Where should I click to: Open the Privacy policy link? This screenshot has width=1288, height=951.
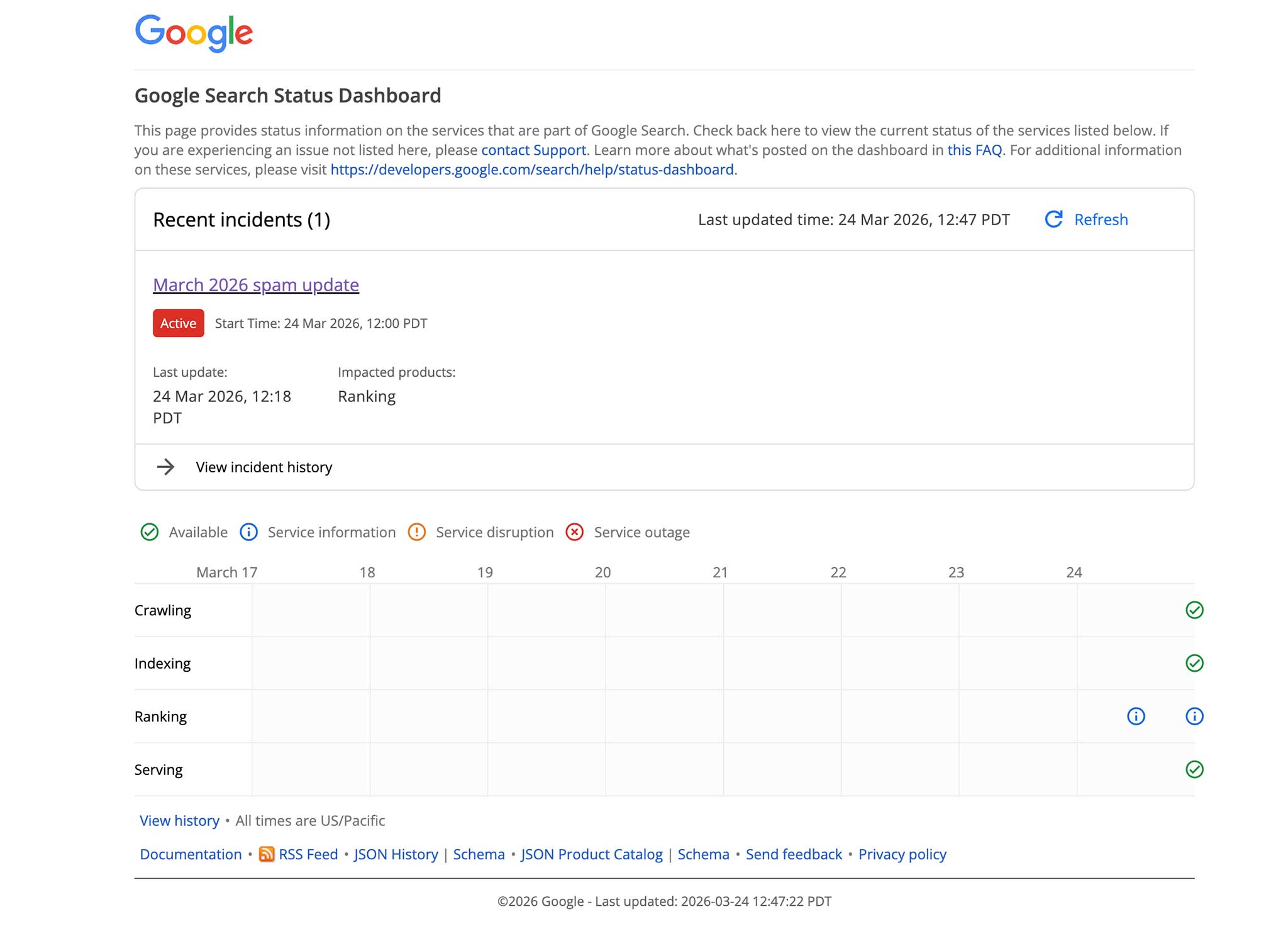point(902,855)
